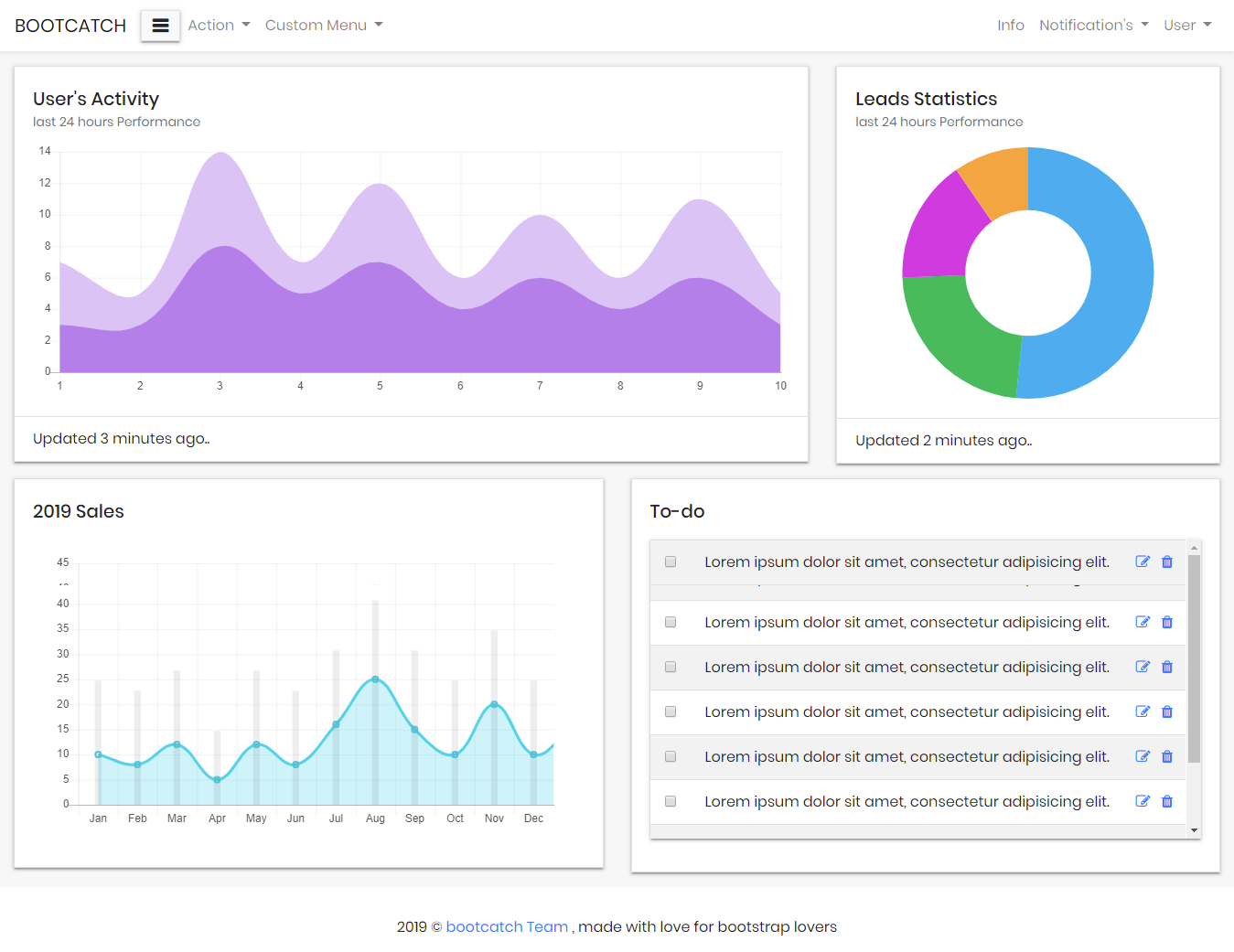Screen dimensions: 1234x952
Task: Click the Jul data point on Sales chart
Action: point(336,724)
